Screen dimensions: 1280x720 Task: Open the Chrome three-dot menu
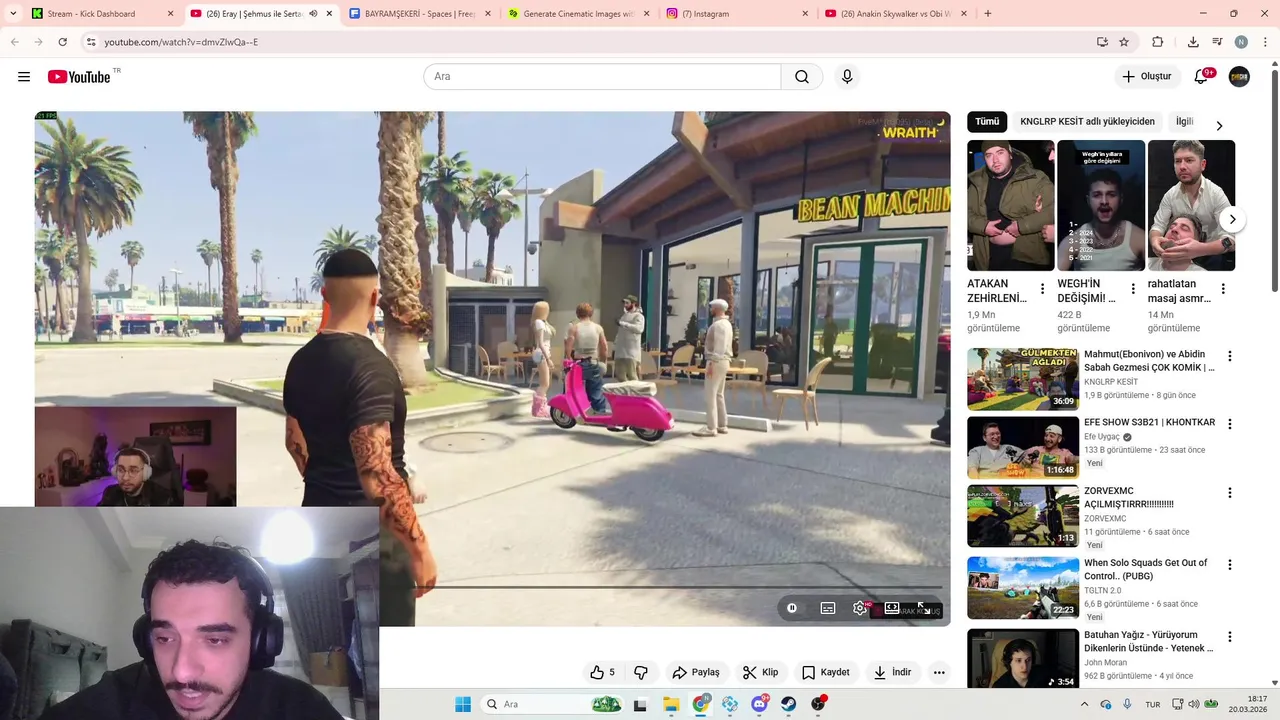1265,42
